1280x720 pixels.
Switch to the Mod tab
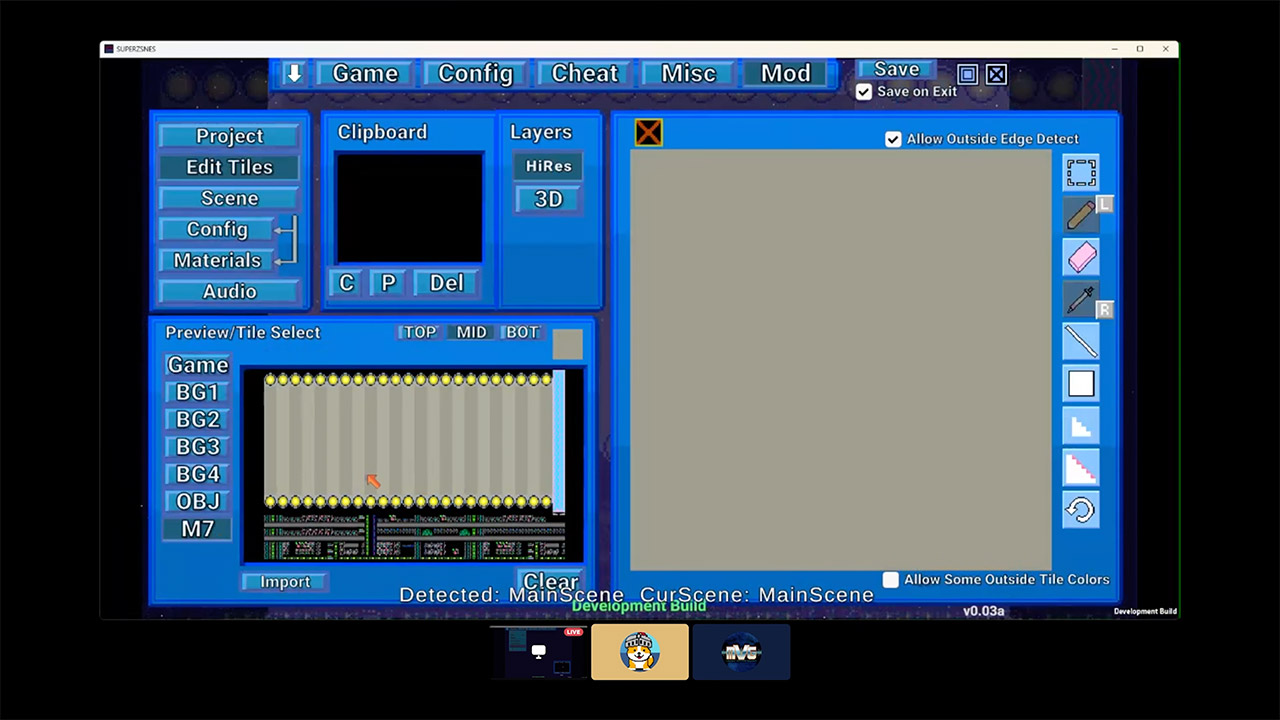coord(785,73)
